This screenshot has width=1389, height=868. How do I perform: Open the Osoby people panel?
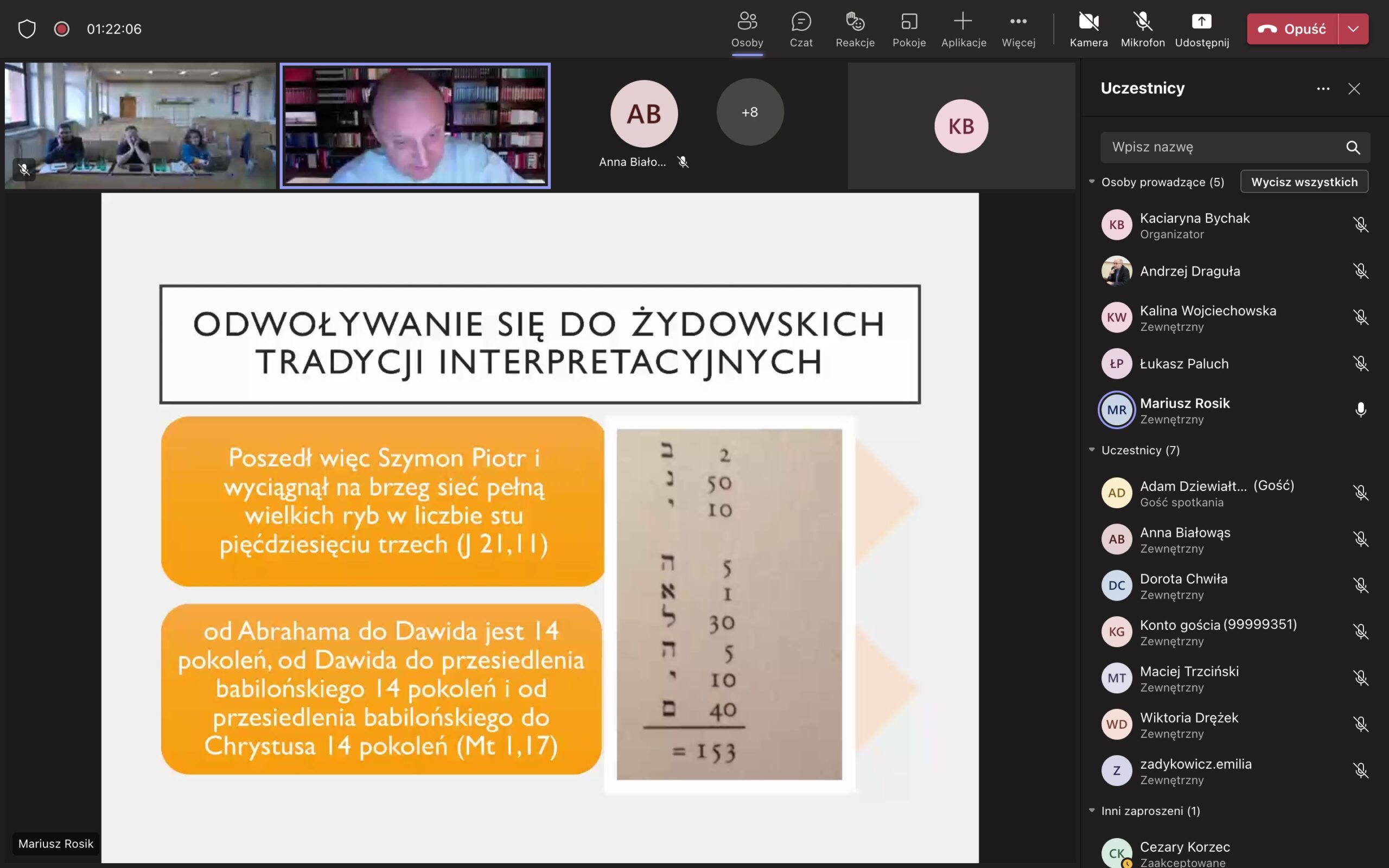(747, 29)
